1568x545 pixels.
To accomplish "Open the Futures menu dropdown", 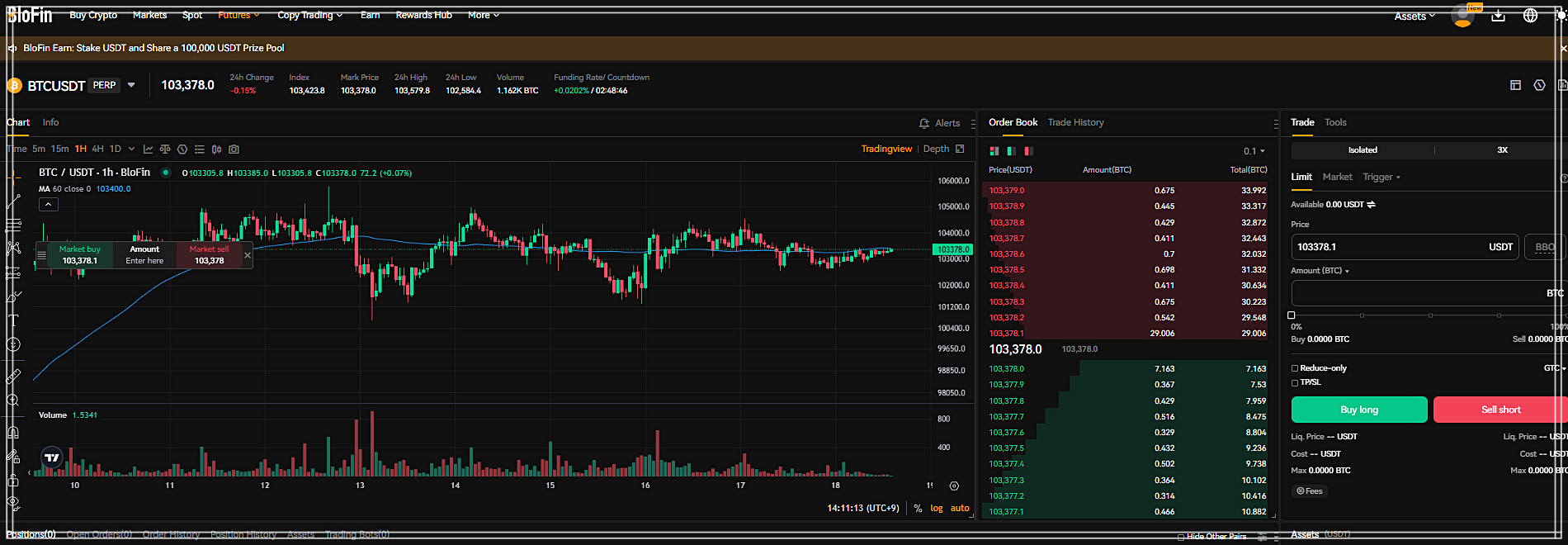I will 239,15.
